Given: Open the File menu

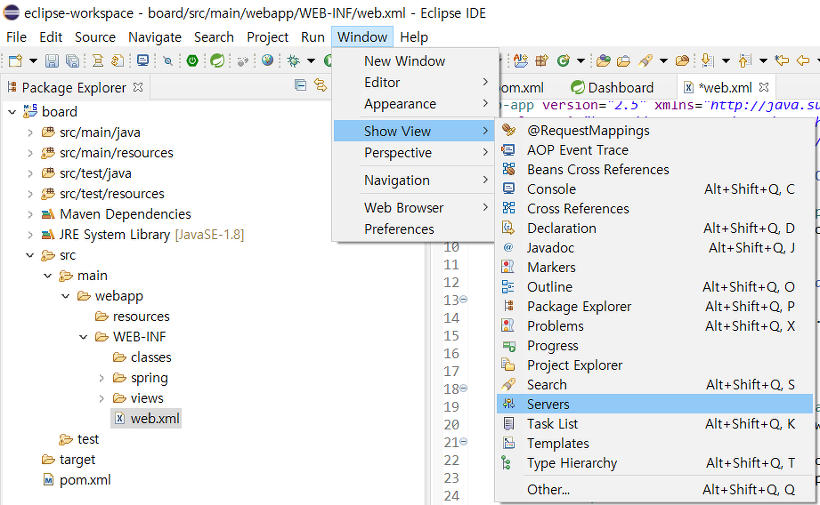Looking at the screenshot, I should pos(16,37).
